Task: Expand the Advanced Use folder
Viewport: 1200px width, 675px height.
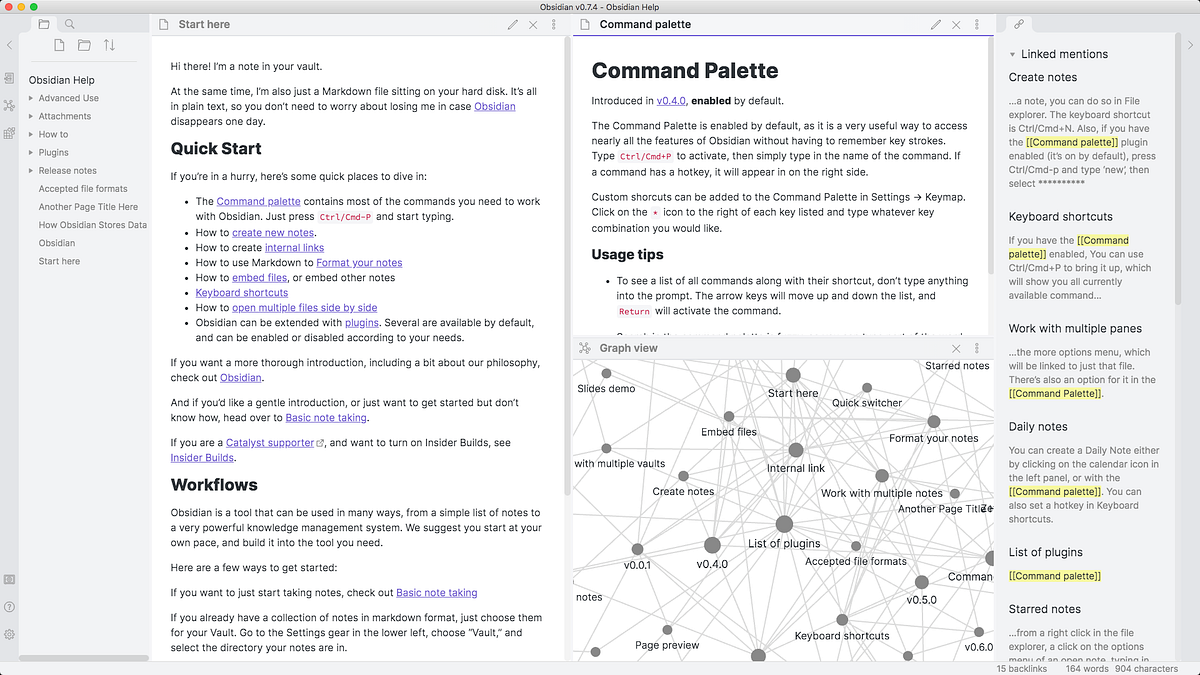Action: [x=30, y=98]
